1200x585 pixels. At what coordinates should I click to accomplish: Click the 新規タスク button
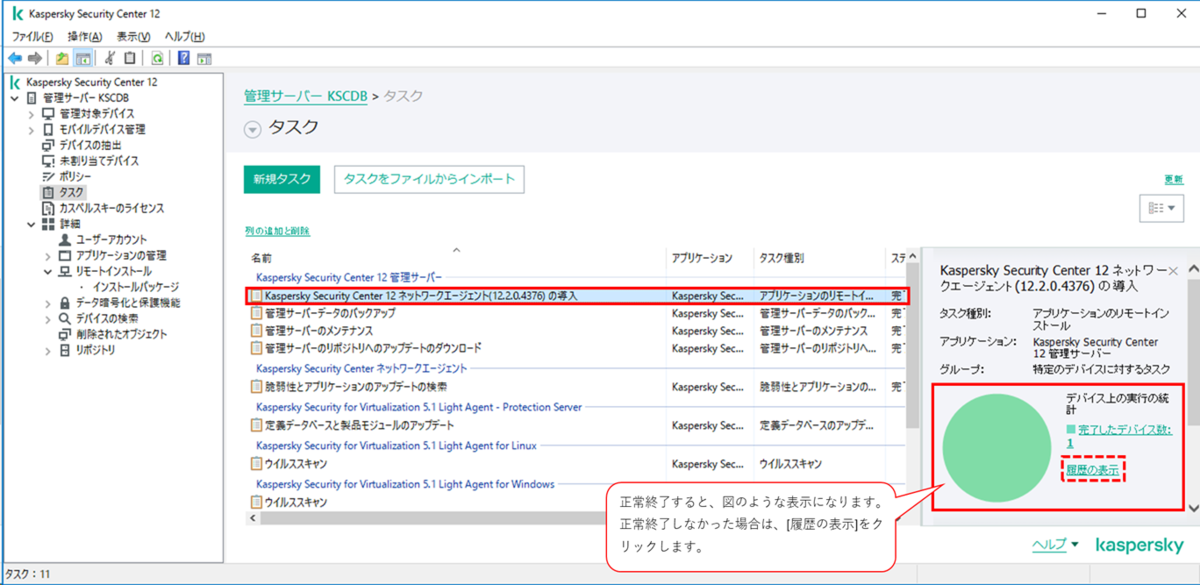282,179
